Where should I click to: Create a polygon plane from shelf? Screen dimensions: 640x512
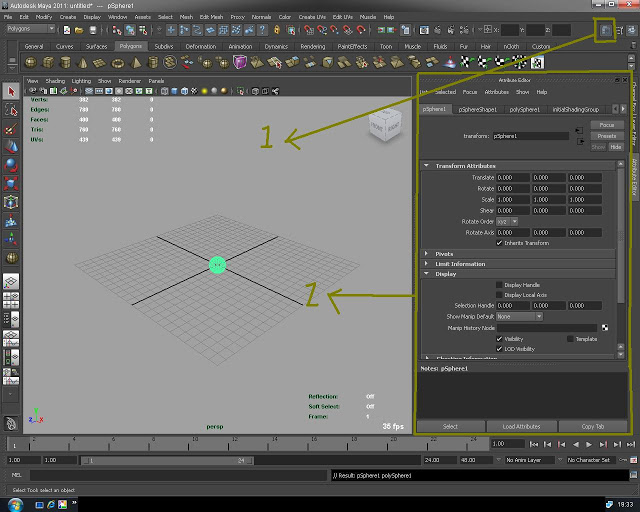tap(100, 62)
